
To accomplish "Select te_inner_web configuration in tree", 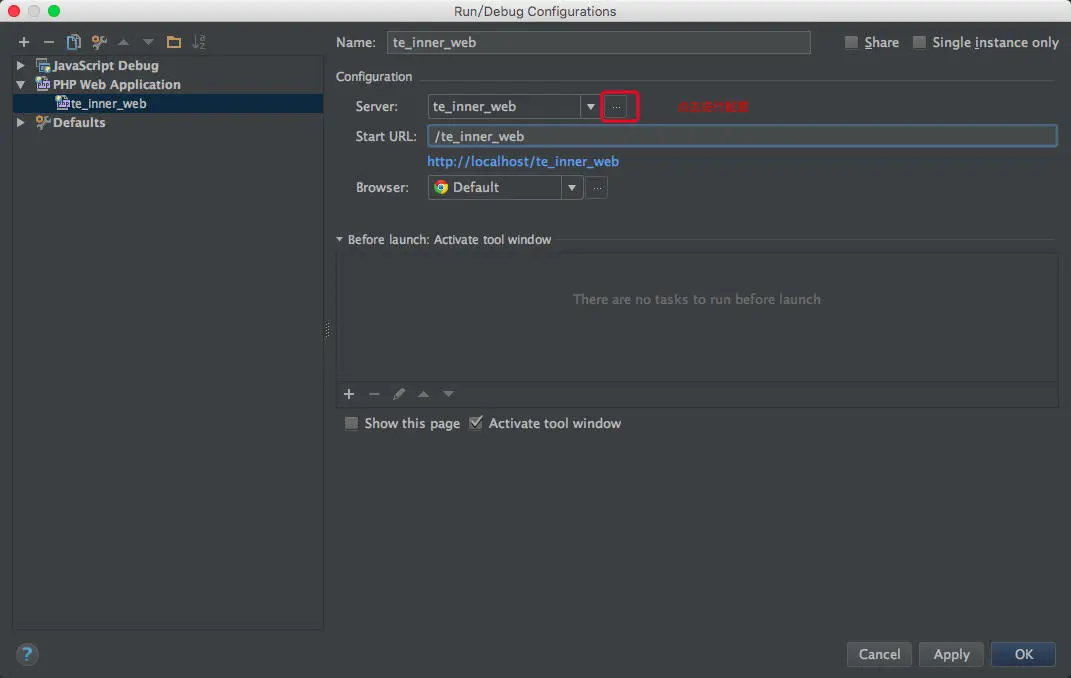I will point(168,103).
